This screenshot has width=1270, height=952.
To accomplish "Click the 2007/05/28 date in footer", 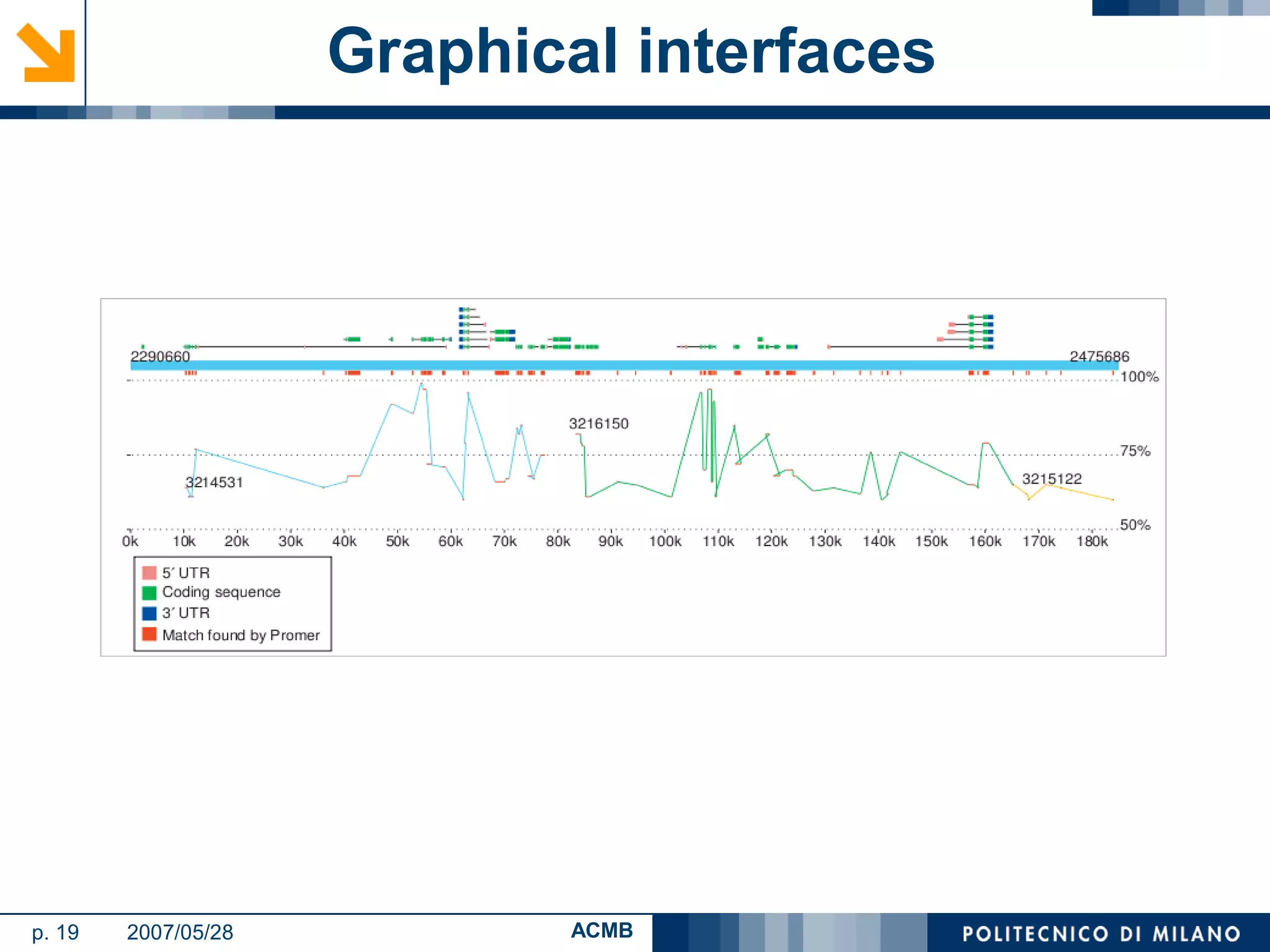I will 180,932.
